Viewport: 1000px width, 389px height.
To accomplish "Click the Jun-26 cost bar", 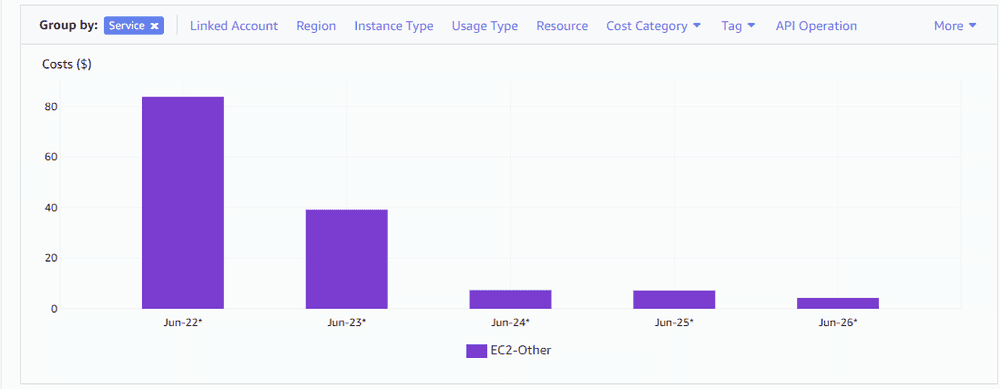I will [838, 304].
